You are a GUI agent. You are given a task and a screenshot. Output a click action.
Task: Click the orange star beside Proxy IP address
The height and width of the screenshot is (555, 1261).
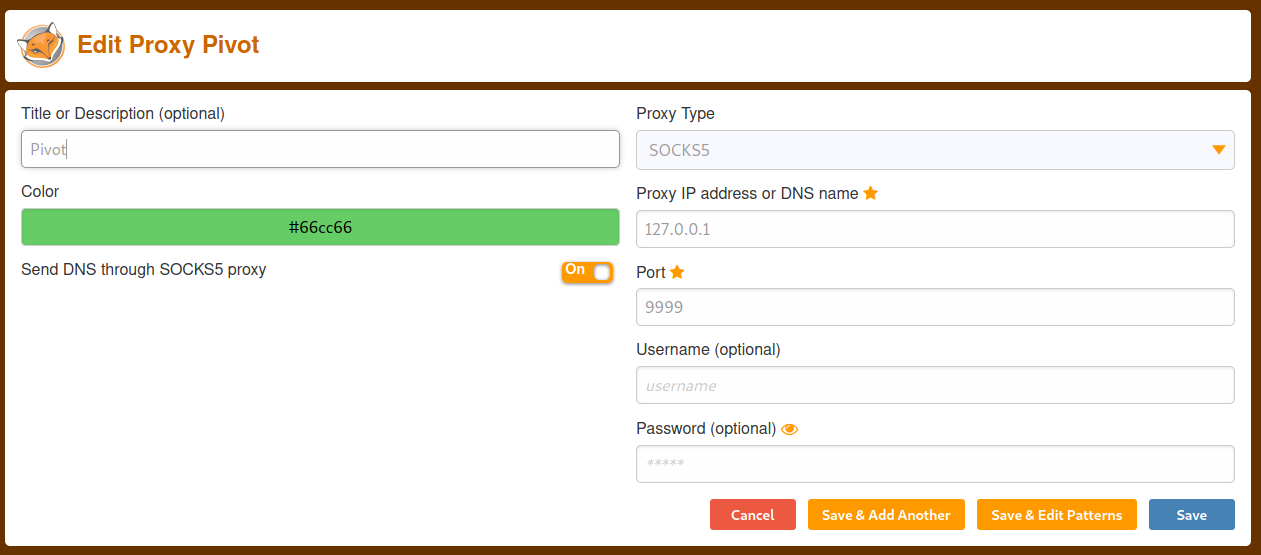tap(871, 193)
